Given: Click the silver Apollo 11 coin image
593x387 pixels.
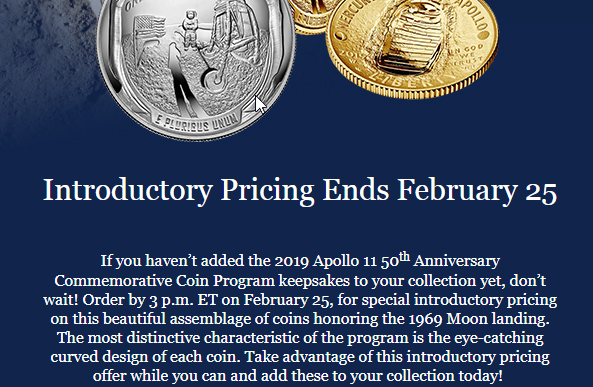Looking at the screenshot, I should point(196,66).
